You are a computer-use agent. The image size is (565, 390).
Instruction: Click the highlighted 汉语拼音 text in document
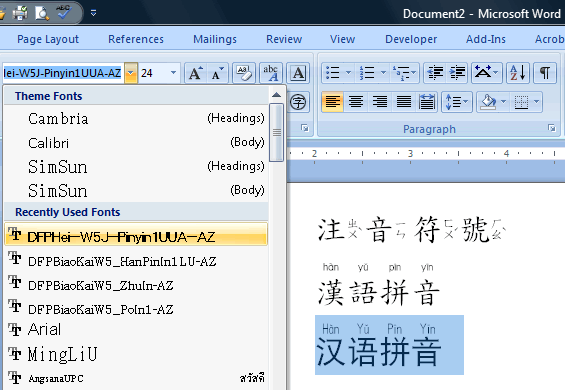tap(378, 351)
